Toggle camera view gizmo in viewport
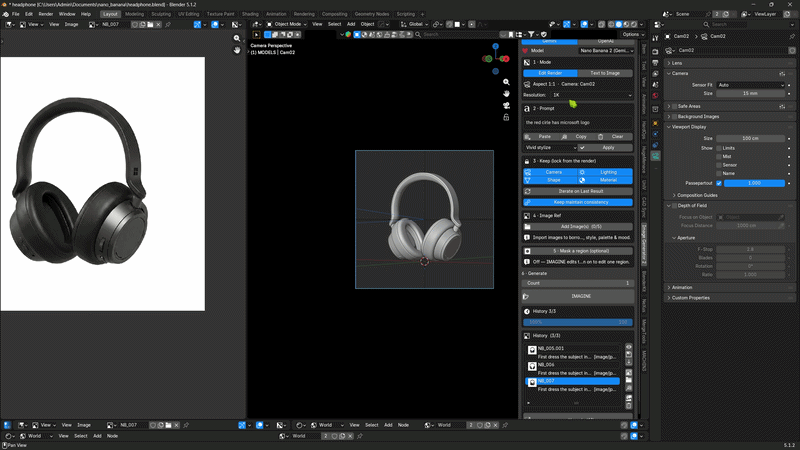 pos(506,106)
